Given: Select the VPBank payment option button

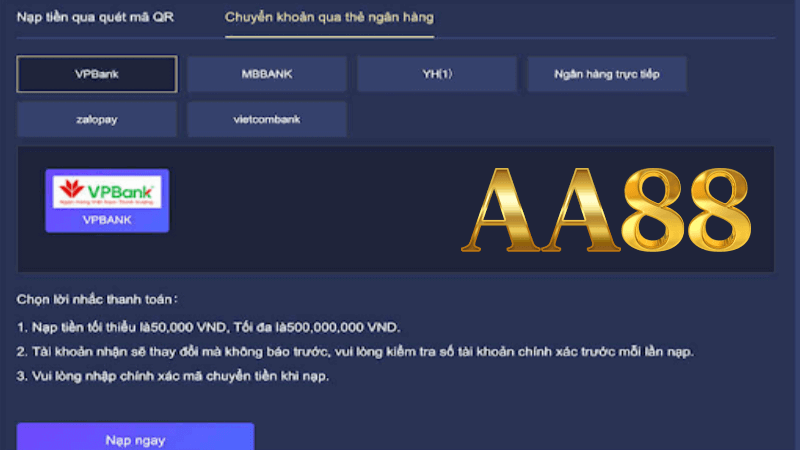Looking at the screenshot, I should click(97, 74).
